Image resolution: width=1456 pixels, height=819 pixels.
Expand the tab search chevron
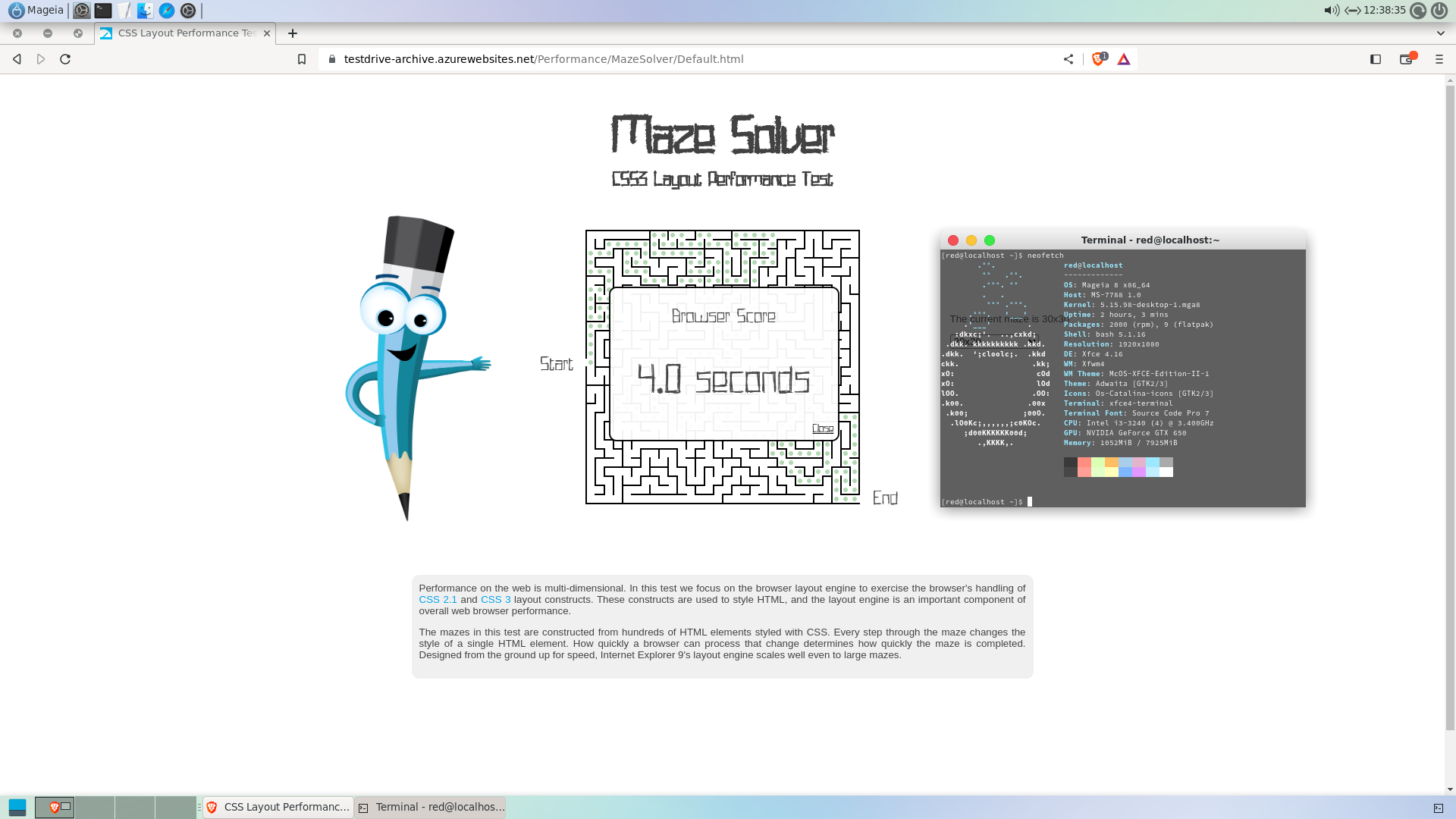coord(1441,33)
